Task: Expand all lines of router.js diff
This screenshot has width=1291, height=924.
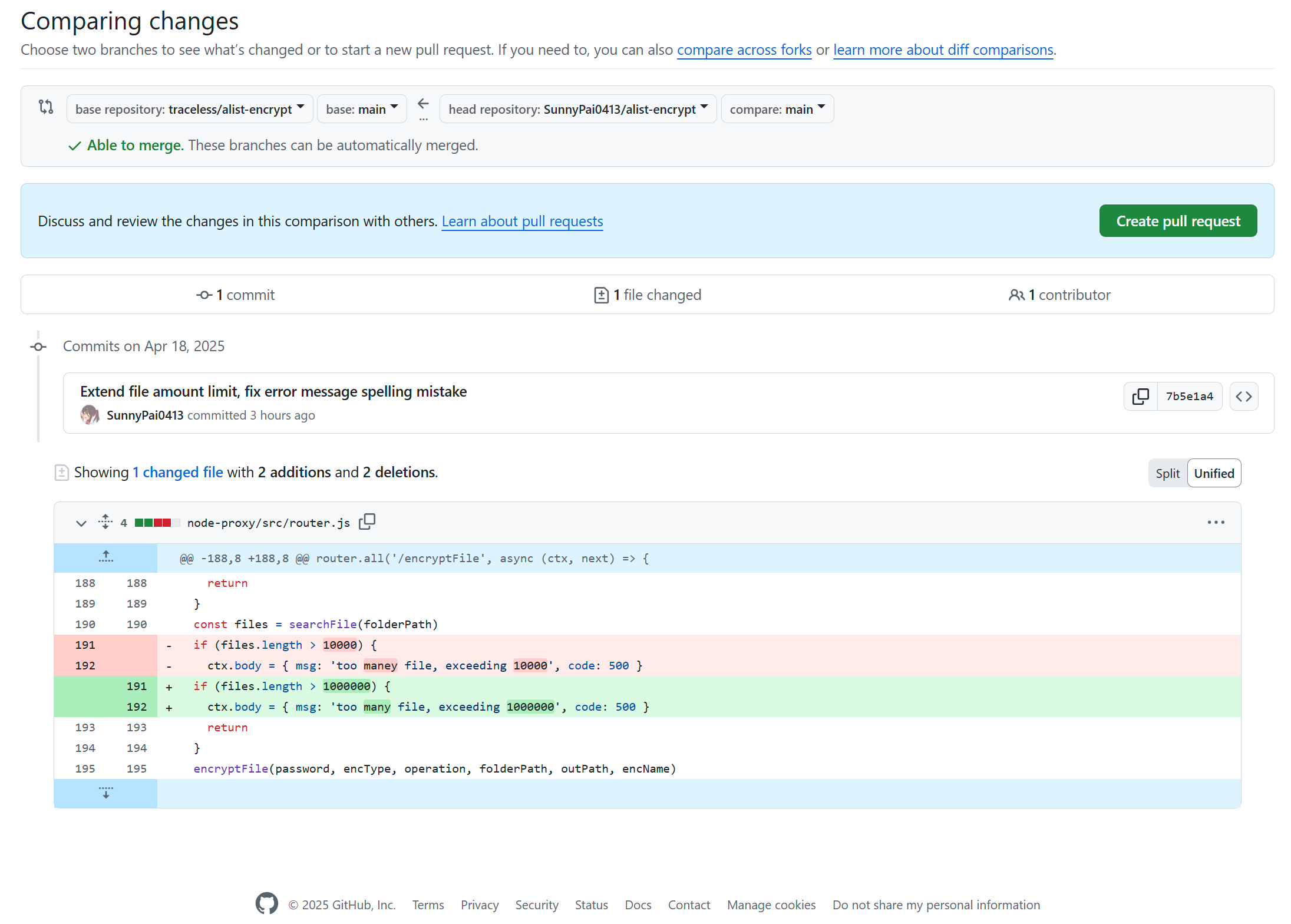Action: click(x=105, y=522)
